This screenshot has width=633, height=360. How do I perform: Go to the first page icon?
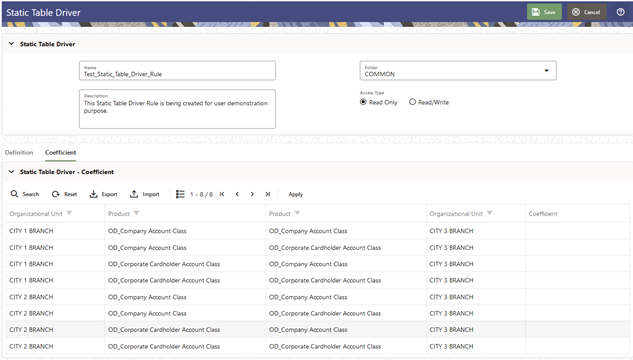click(222, 194)
